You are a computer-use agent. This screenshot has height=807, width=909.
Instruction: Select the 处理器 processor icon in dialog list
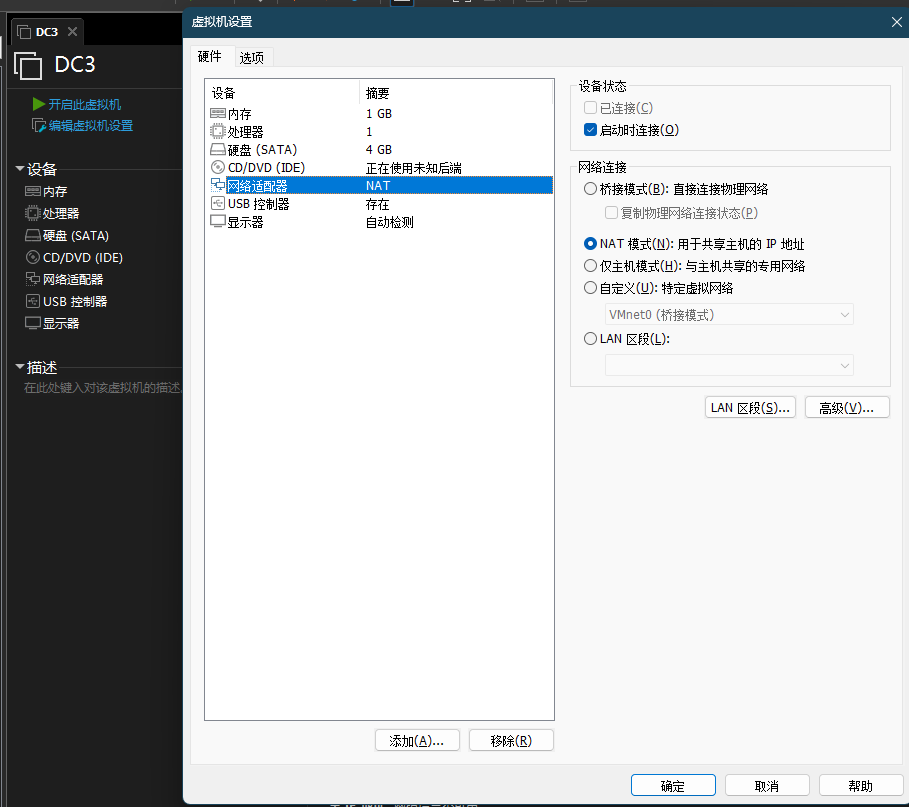point(218,132)
